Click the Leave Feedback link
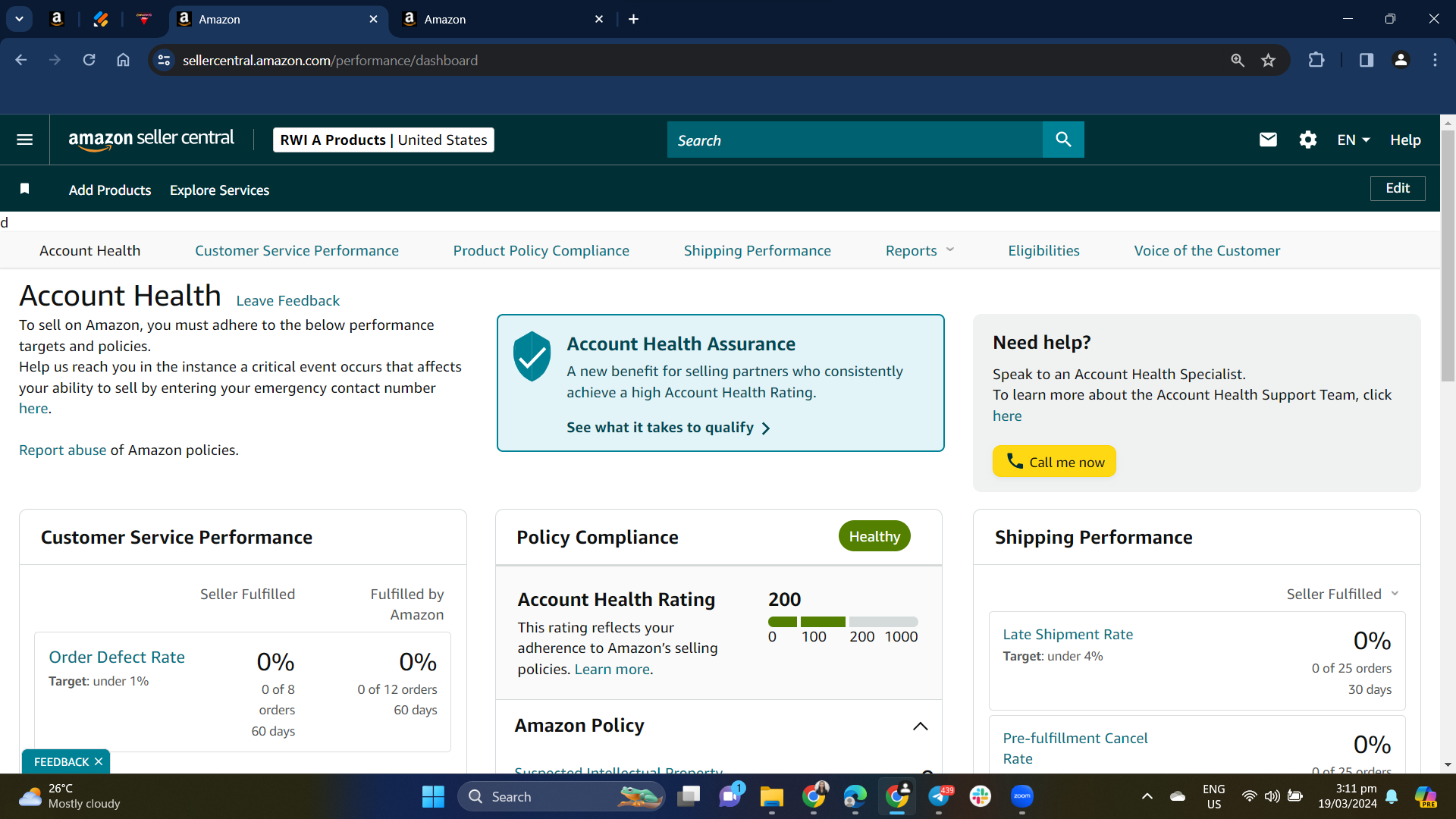1456x819 pixels. [288, 300]
